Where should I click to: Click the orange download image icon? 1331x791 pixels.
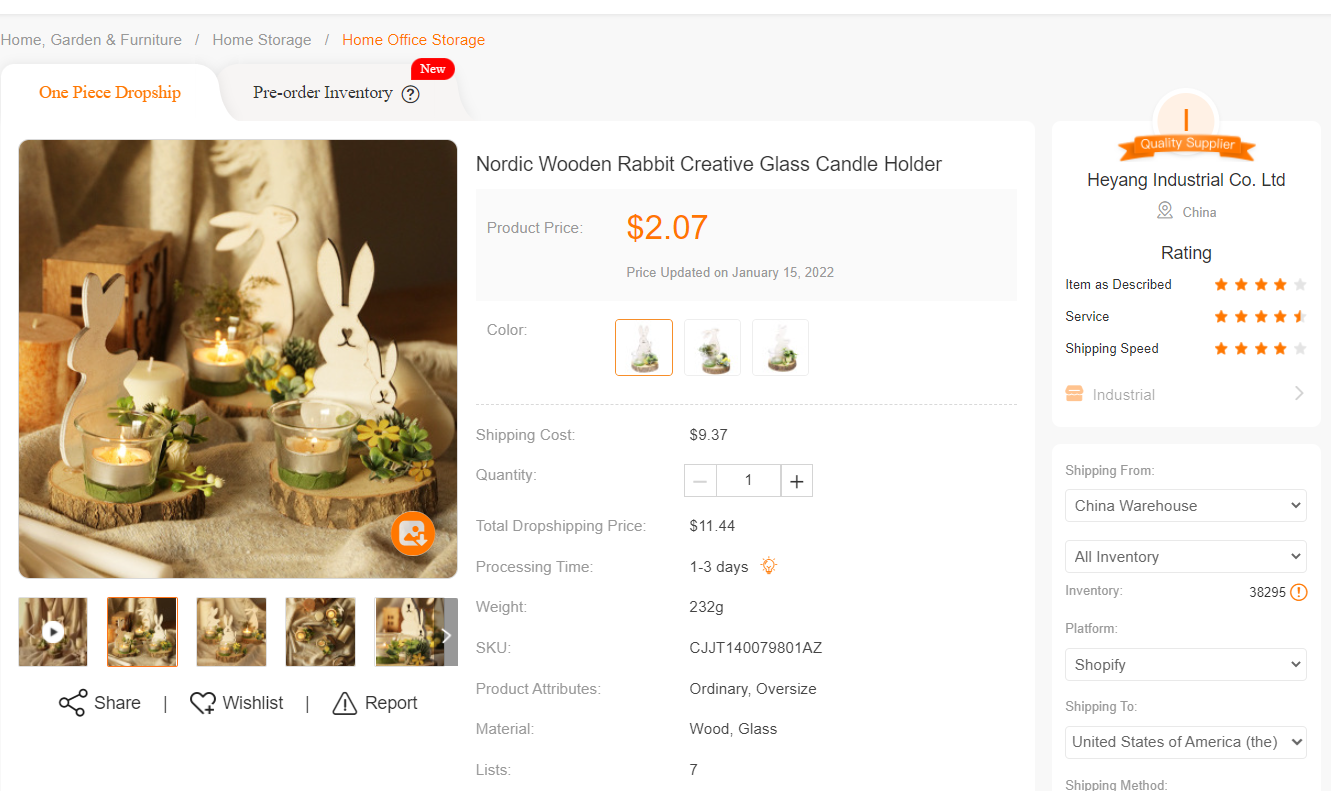pyautogui.click(x=413, y=533)
